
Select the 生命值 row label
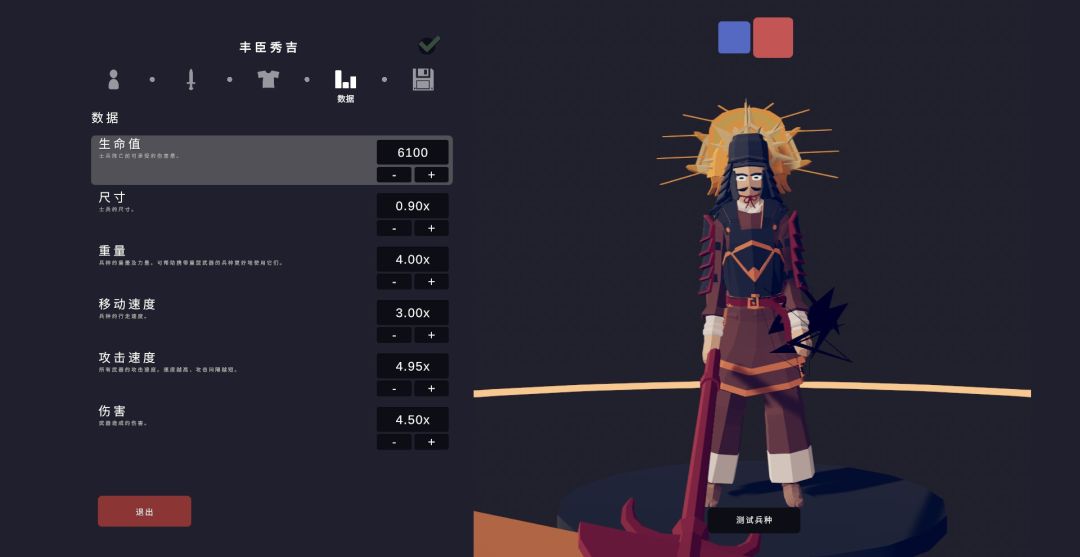[120, 144]
